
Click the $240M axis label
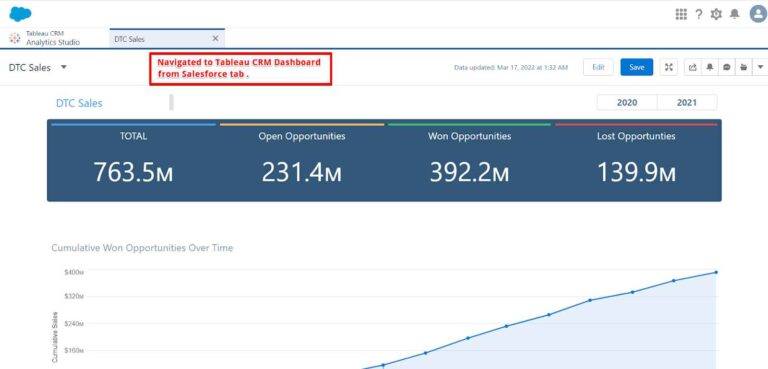[74, 324]
